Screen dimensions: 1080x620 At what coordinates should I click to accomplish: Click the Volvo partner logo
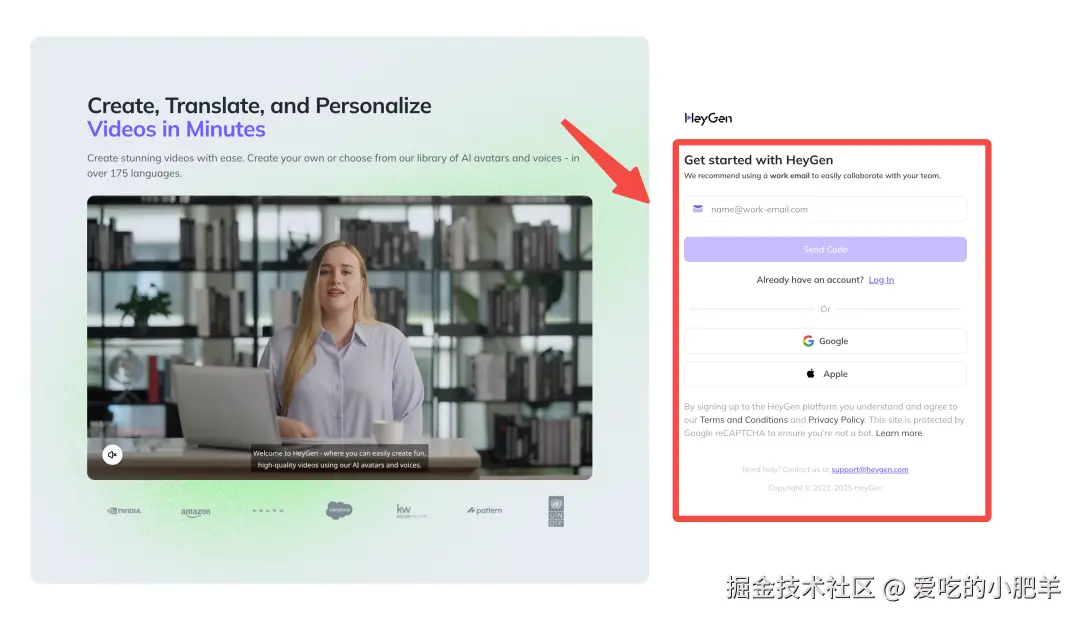[268, 510]
